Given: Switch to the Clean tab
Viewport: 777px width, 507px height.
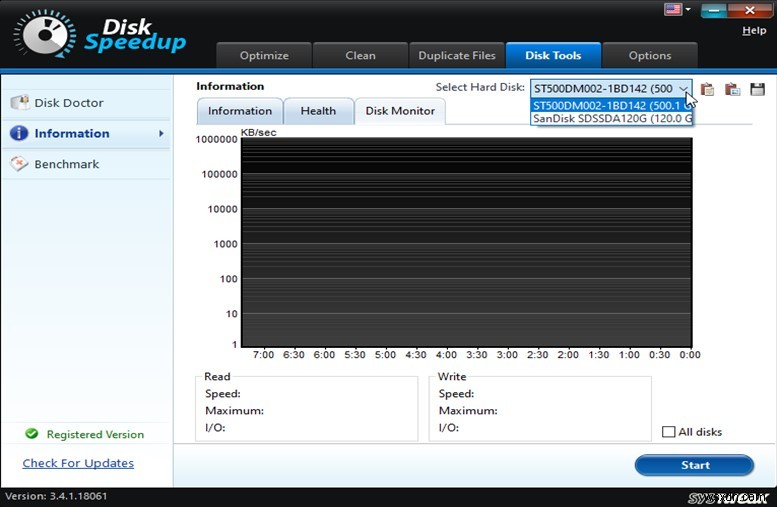Looking at the screenshot, I should click(x=360, y=56).
